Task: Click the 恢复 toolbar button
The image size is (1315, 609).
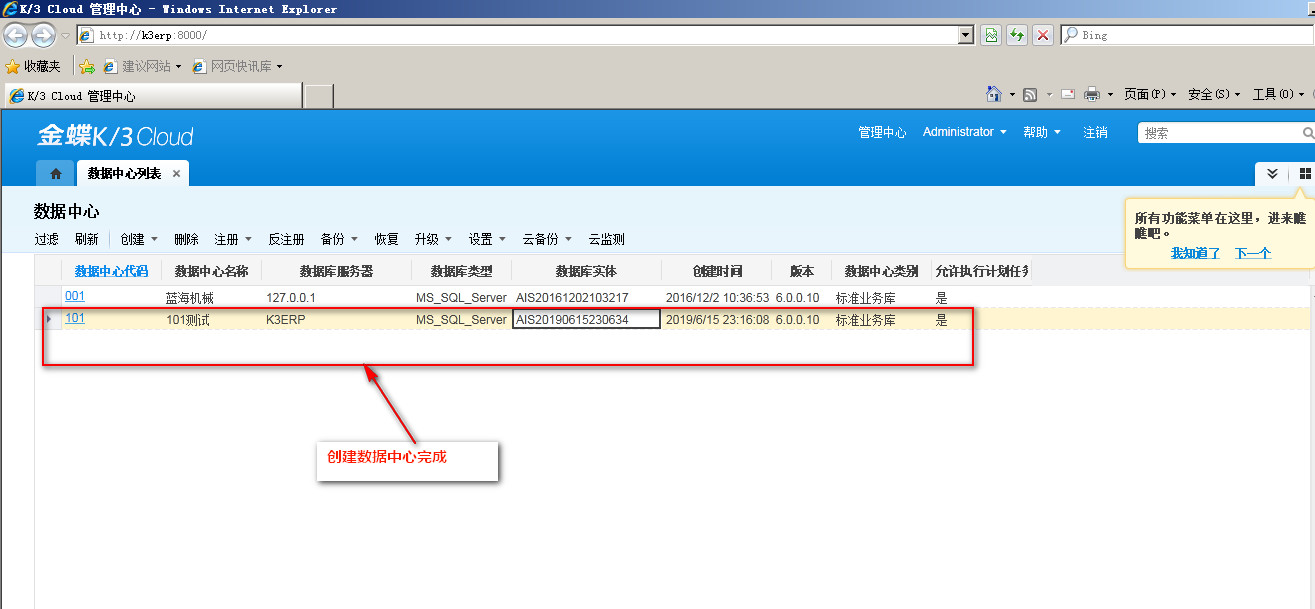Action: click(x=387, y=239)
